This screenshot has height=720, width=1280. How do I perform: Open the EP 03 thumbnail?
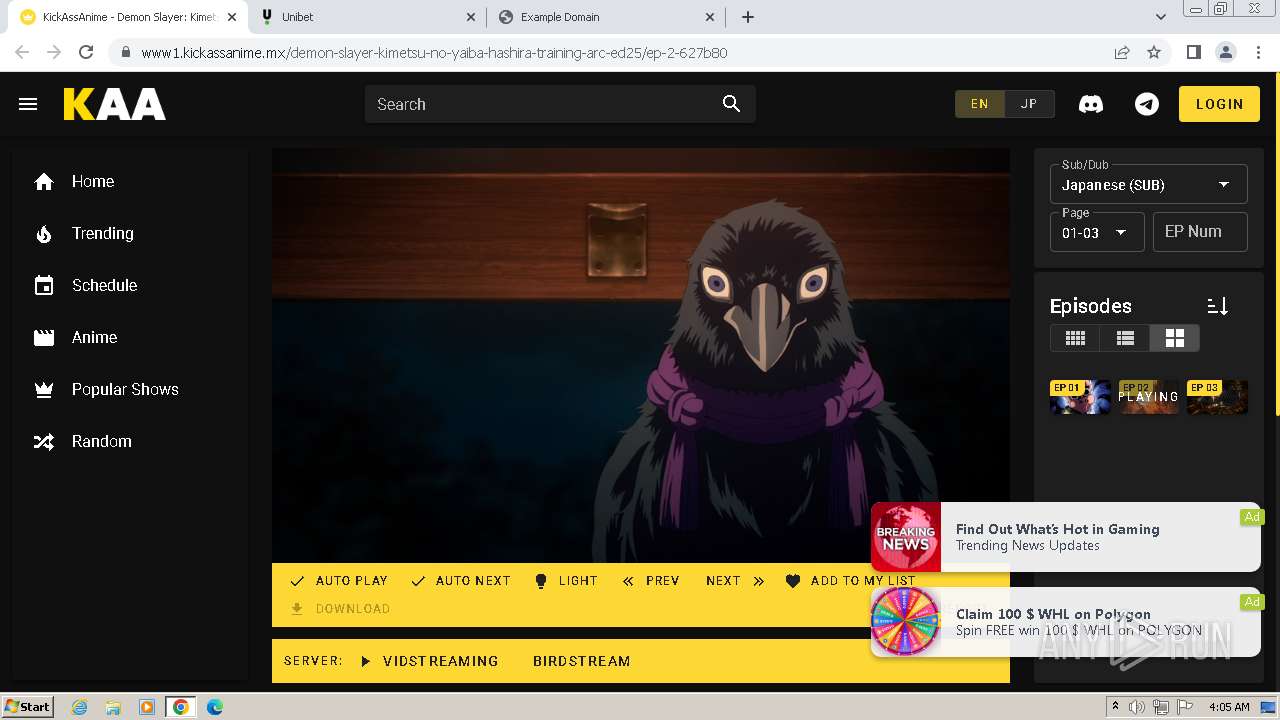tap(1217, 397)
